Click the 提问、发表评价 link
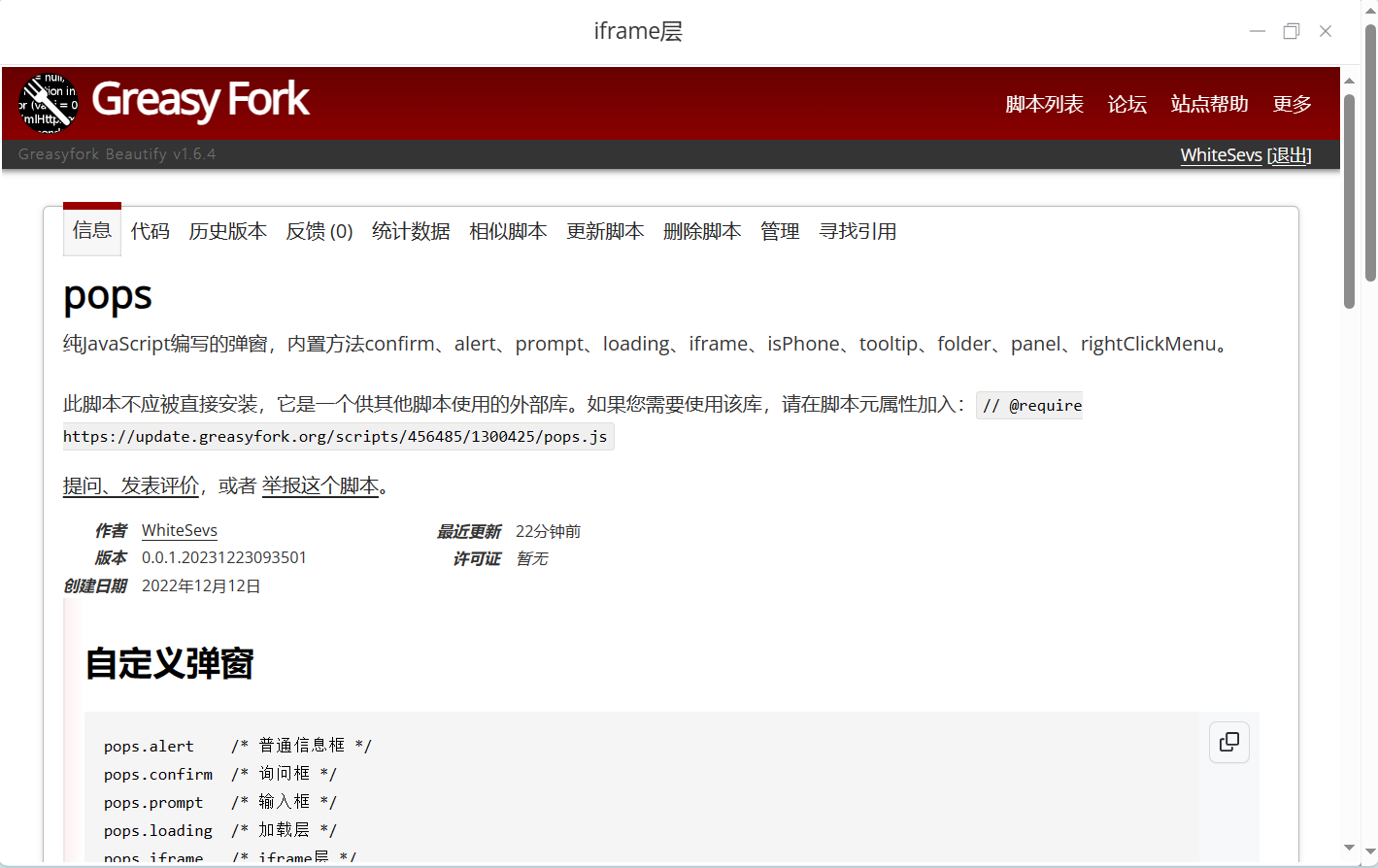Screen dimensions: 1378x868 [x=131, y=485]
